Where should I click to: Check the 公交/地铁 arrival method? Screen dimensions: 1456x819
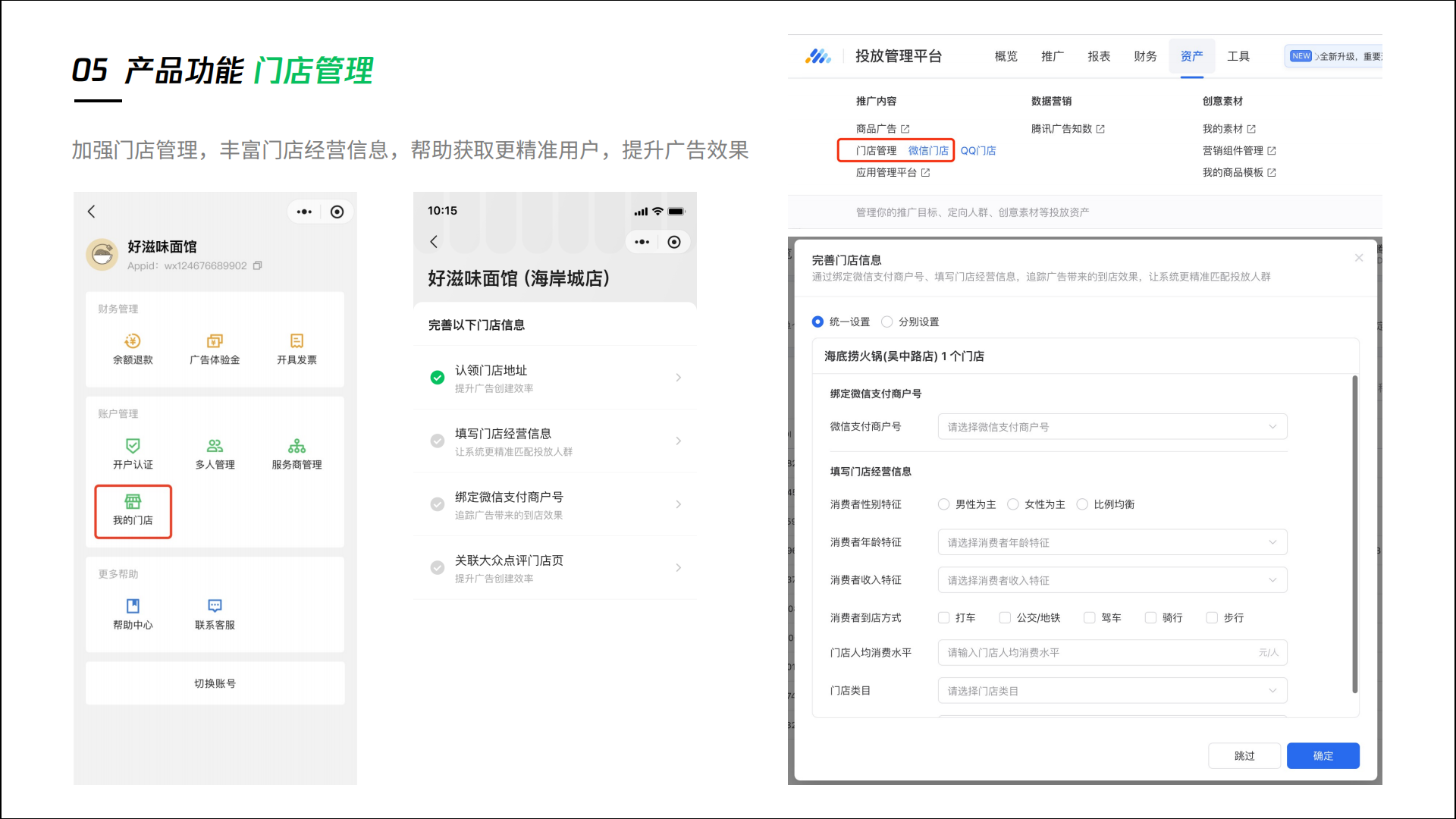(1005, 618)
